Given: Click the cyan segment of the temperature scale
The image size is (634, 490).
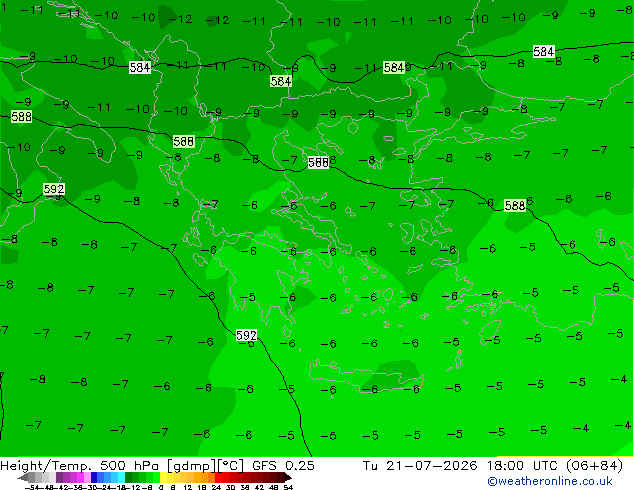Looking at the screenshot, I should [121, 477].
